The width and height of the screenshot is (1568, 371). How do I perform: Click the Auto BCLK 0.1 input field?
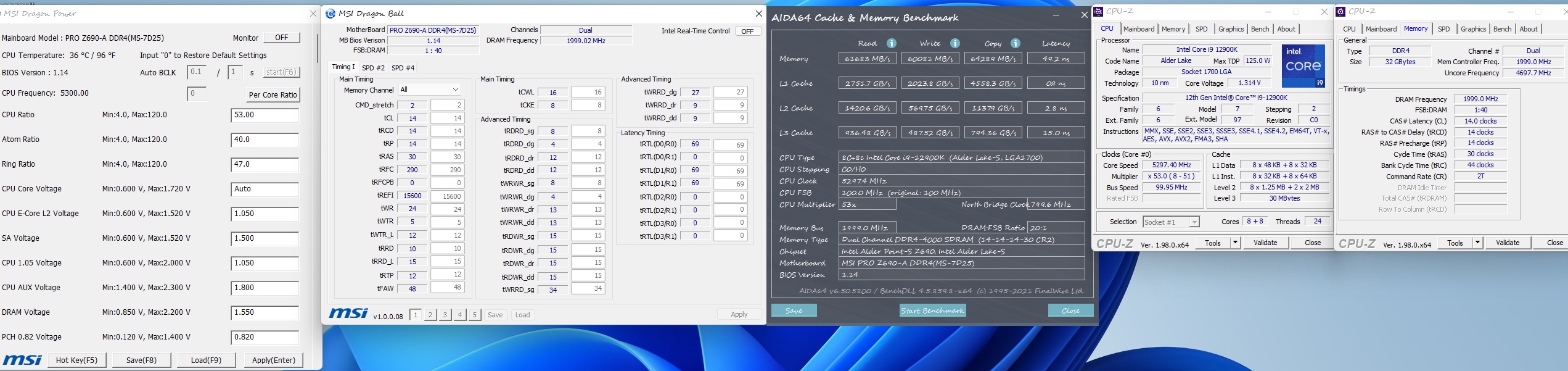point(197,72)
